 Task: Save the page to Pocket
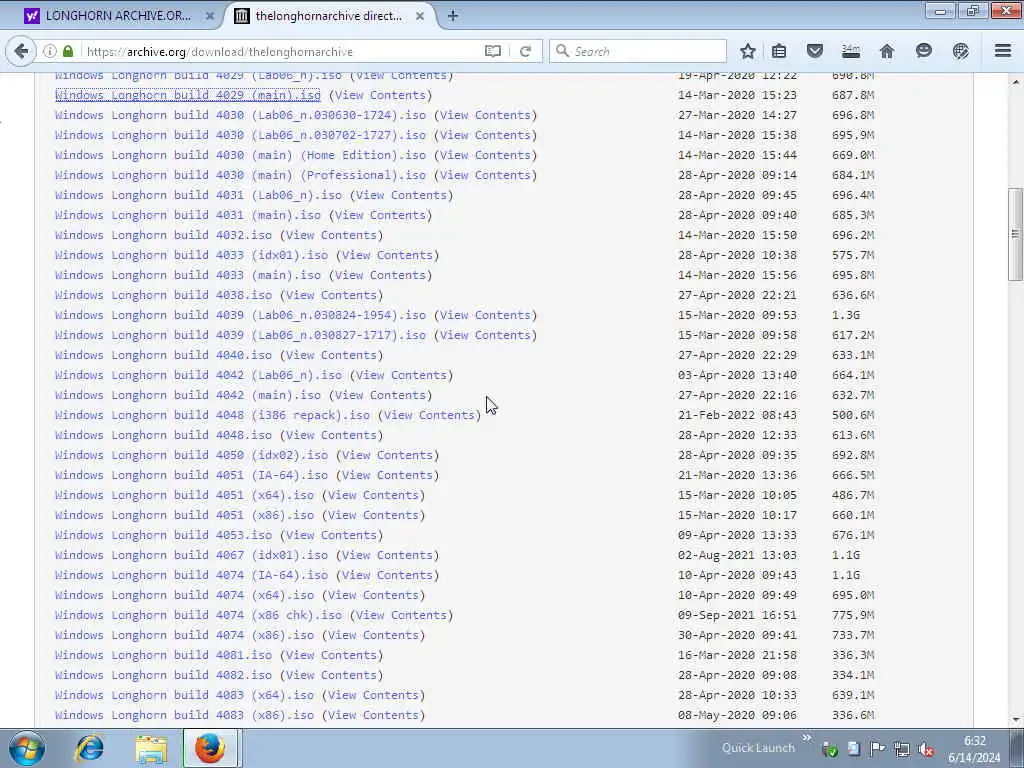(x=814, y=51)
